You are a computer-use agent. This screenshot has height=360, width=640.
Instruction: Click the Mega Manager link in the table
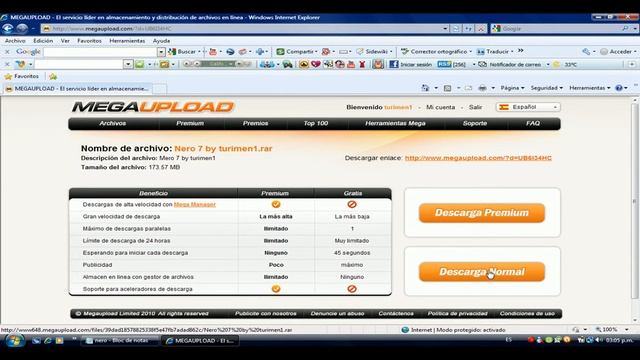[195, 204]
